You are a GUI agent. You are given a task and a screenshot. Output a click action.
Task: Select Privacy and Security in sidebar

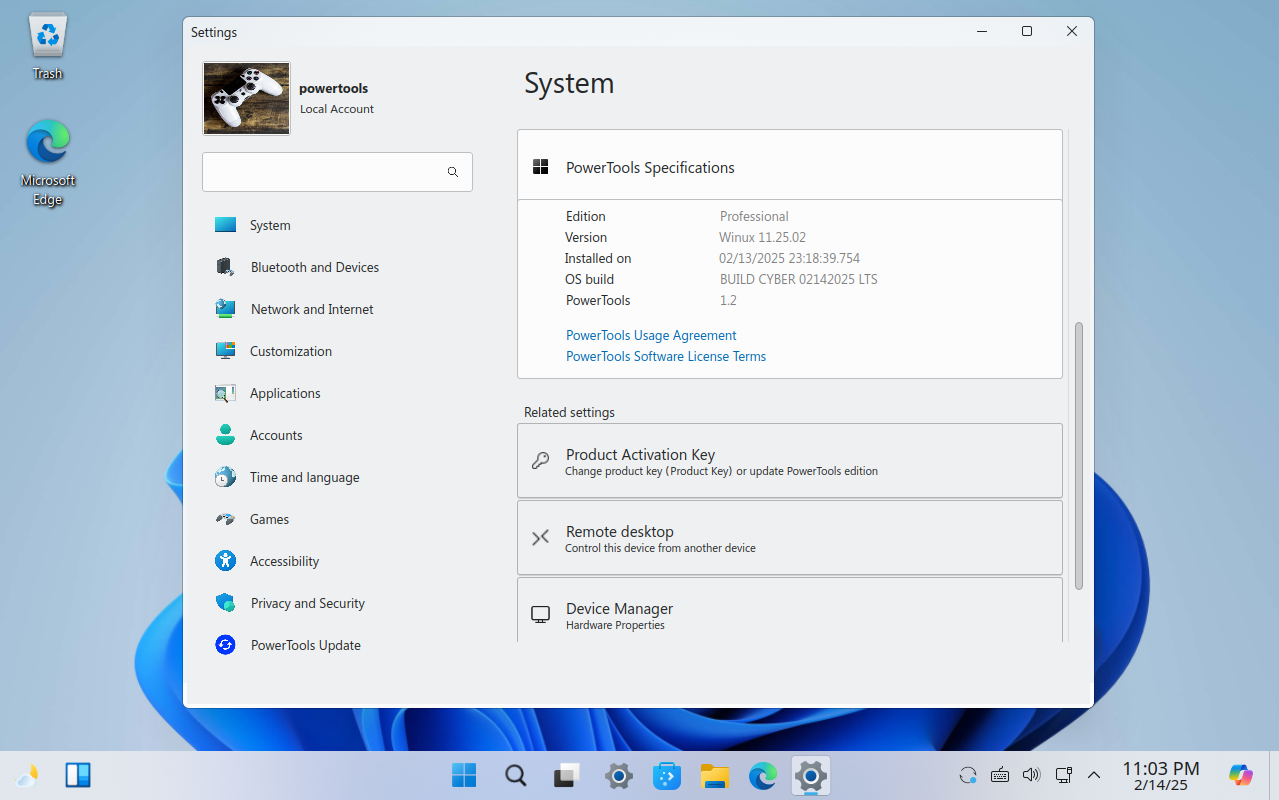point(337,603)
